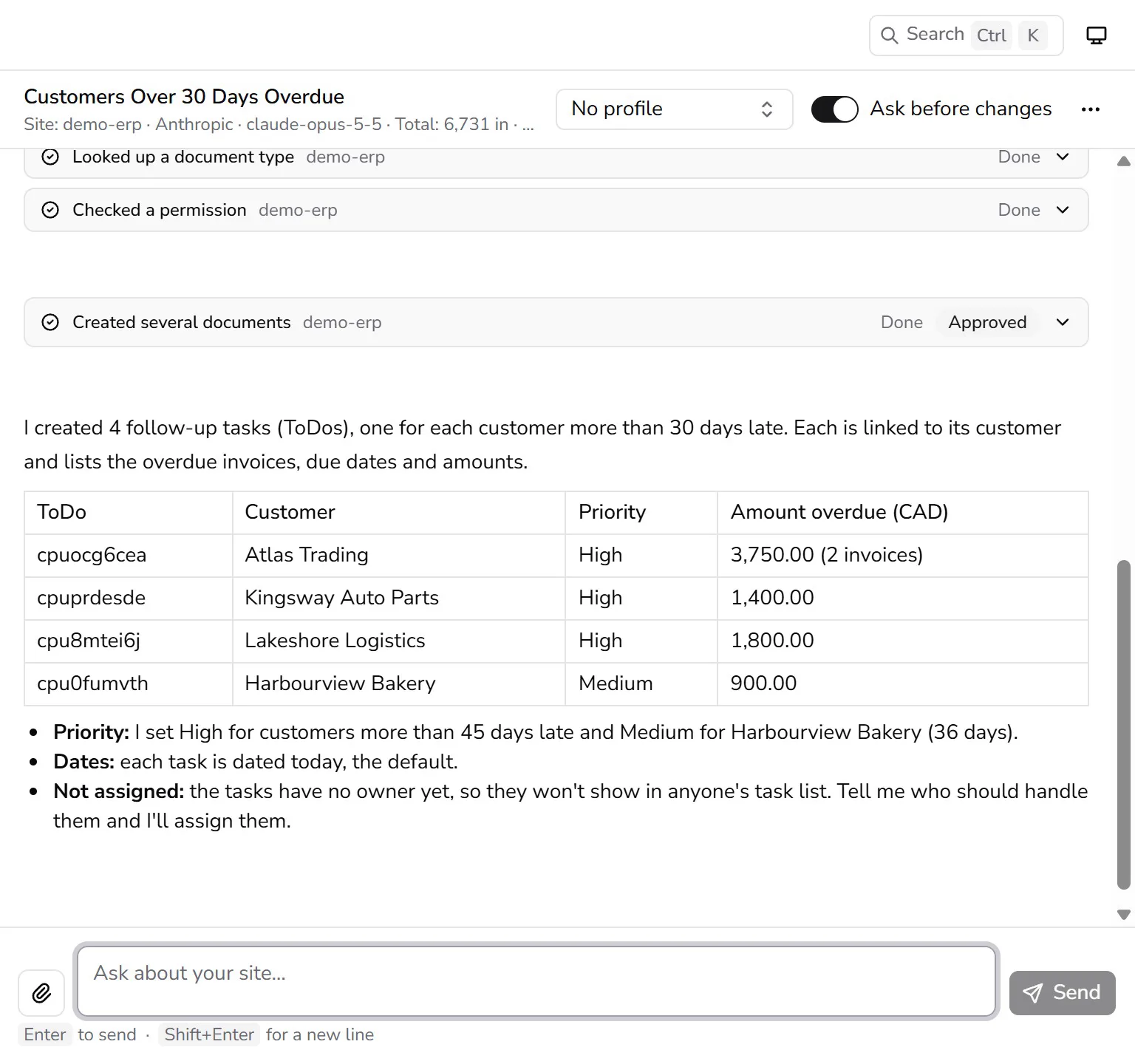Screen dimensions: 1135x1064
Task: Click the 3,750.00 (2 invoices) amount
Action: click(903, 556)
